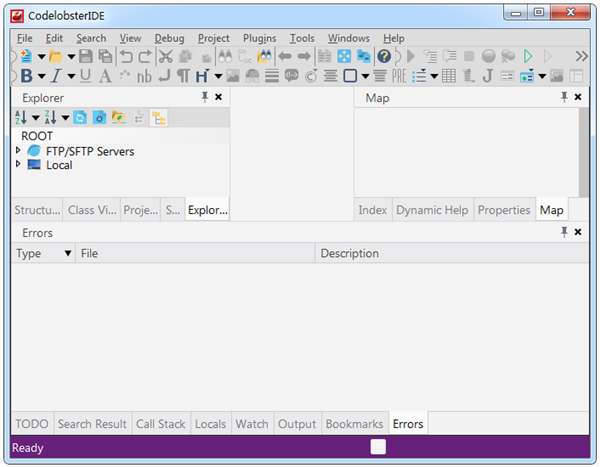The width and height of the screenshot is (600, 467).
Task: Click the Italic I formatting icon
Action: pos(56,76)
